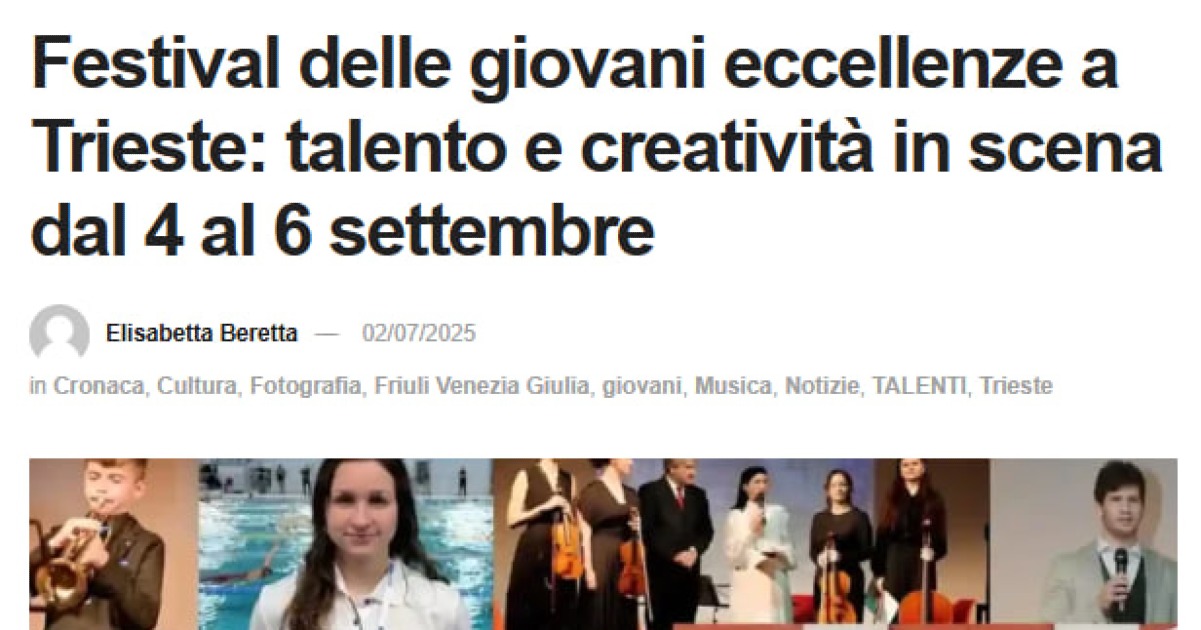Click the violinists on stage photo
Viewport: 1201px width, 630px height.
click(x=741, y=544)
